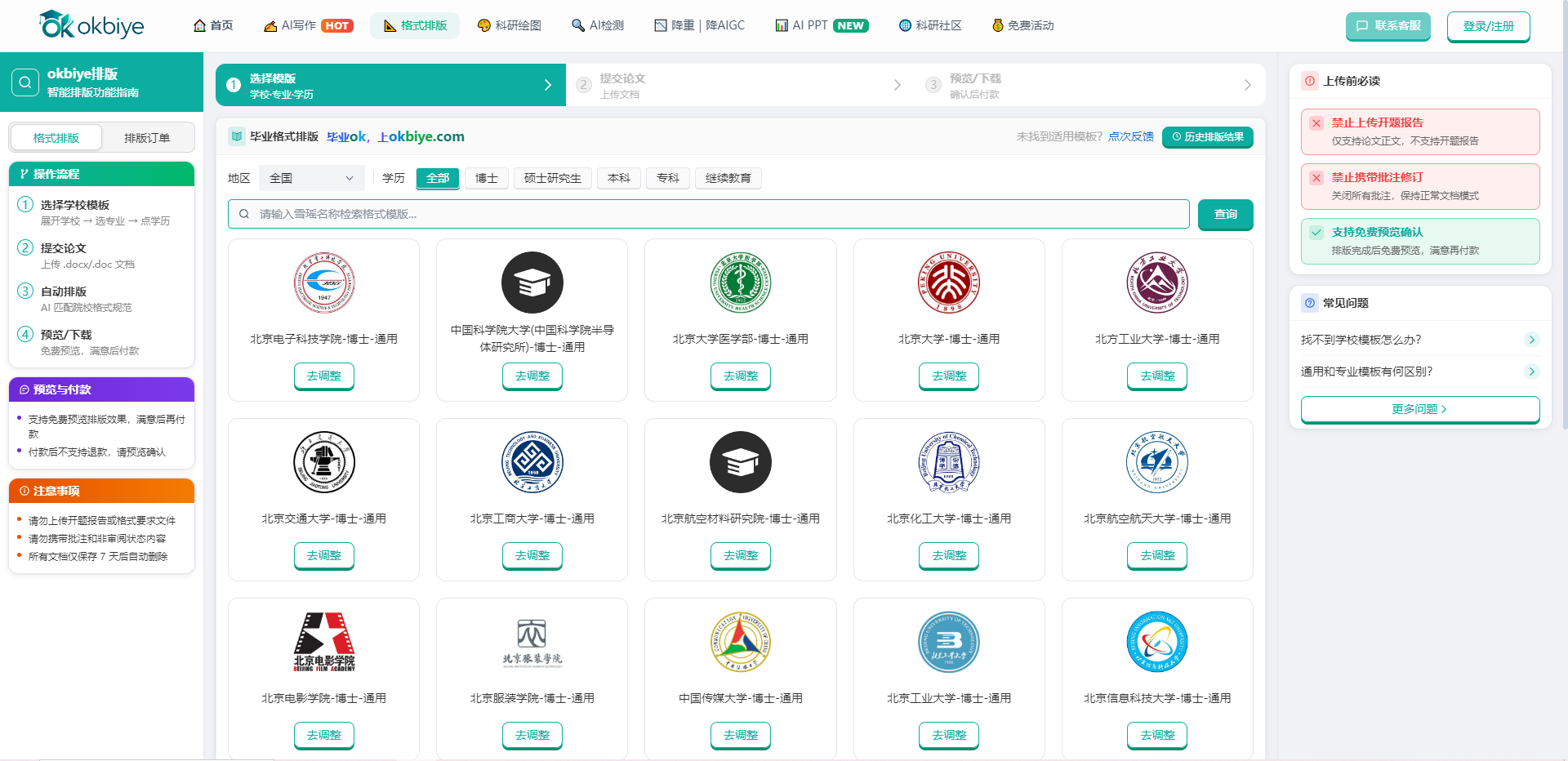Viewport: 1568px width, 761px height.
Task: Open 科研绘图 in the navigation bar
Action: point(510,25)
